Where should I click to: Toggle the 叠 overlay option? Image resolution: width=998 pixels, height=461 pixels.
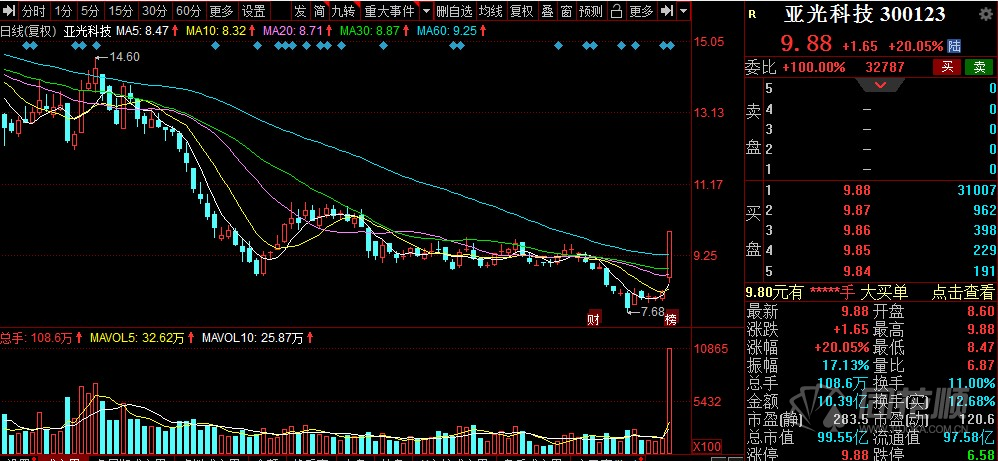click(x=546, y=11)
